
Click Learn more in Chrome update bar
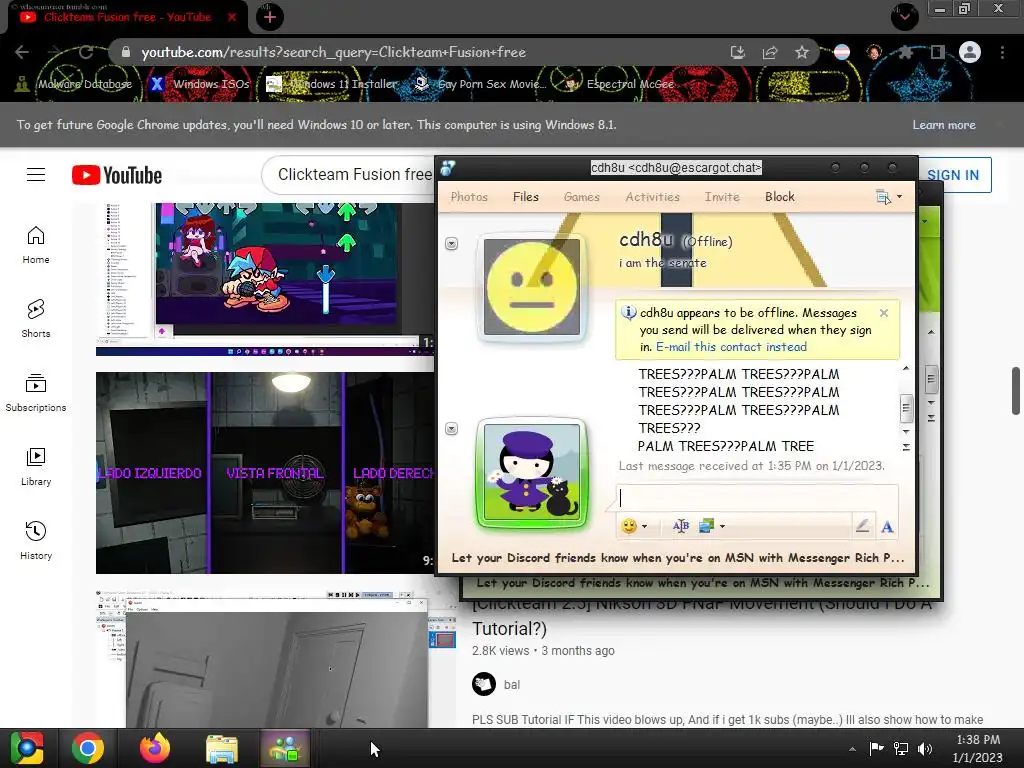(944, 125)
